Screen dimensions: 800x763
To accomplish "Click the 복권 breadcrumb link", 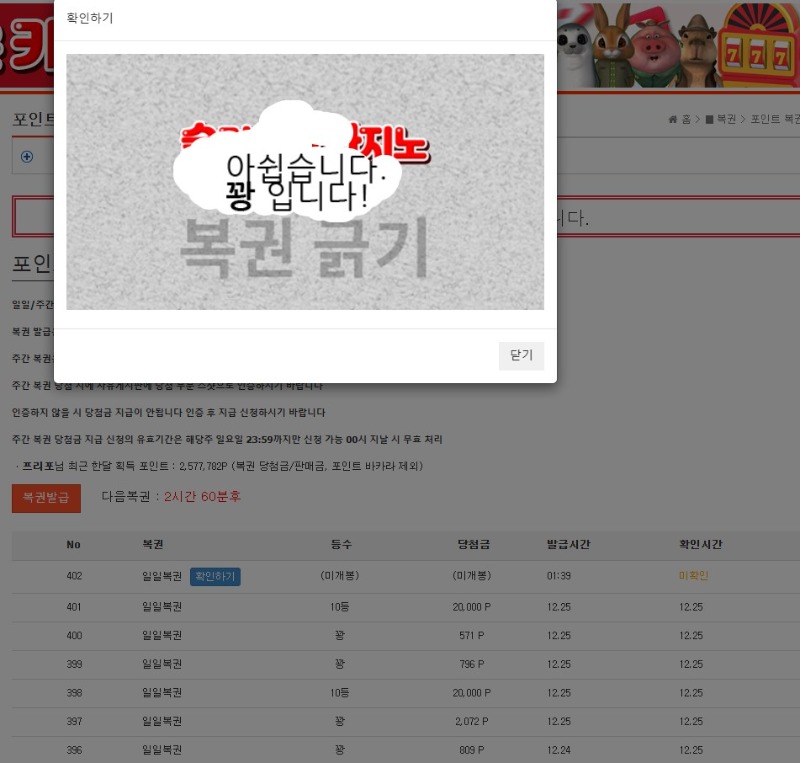I will coord(726,120).
